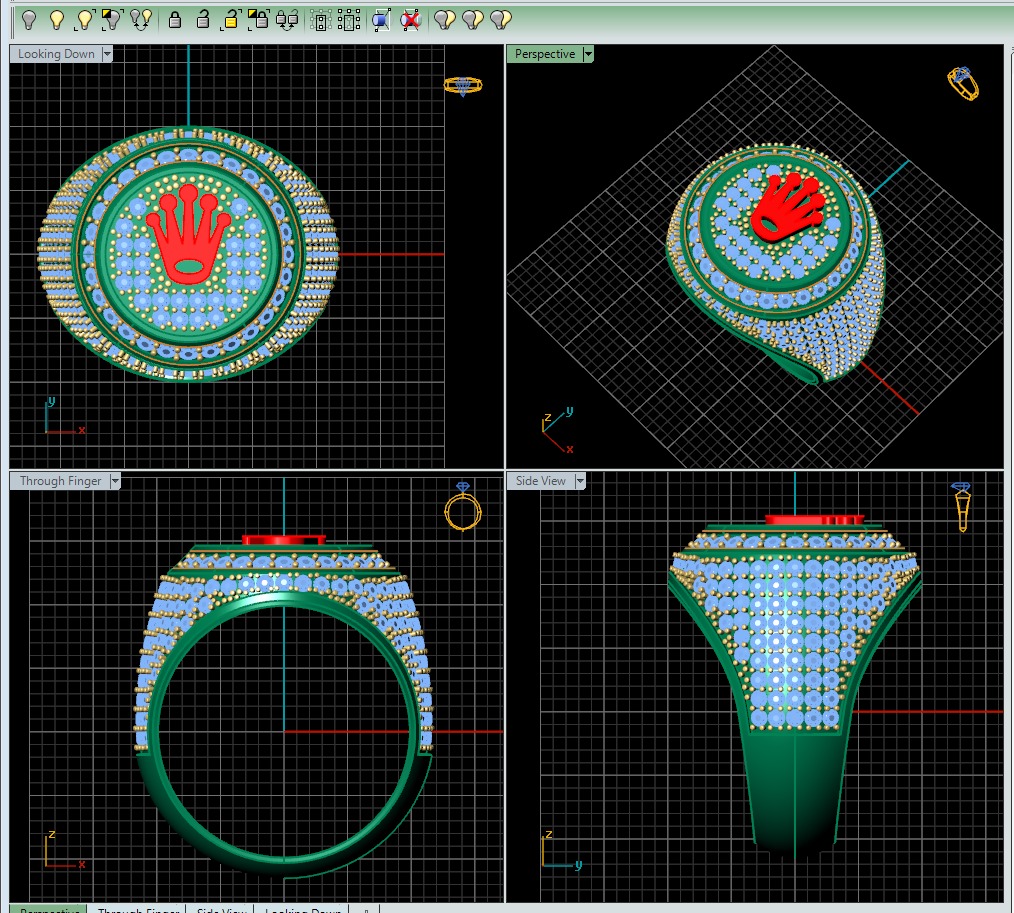Image resolution: width=1014 pixels, height=913 pixels.
Task: Click the Swap Locked double padlock icon
Action: 287,20
